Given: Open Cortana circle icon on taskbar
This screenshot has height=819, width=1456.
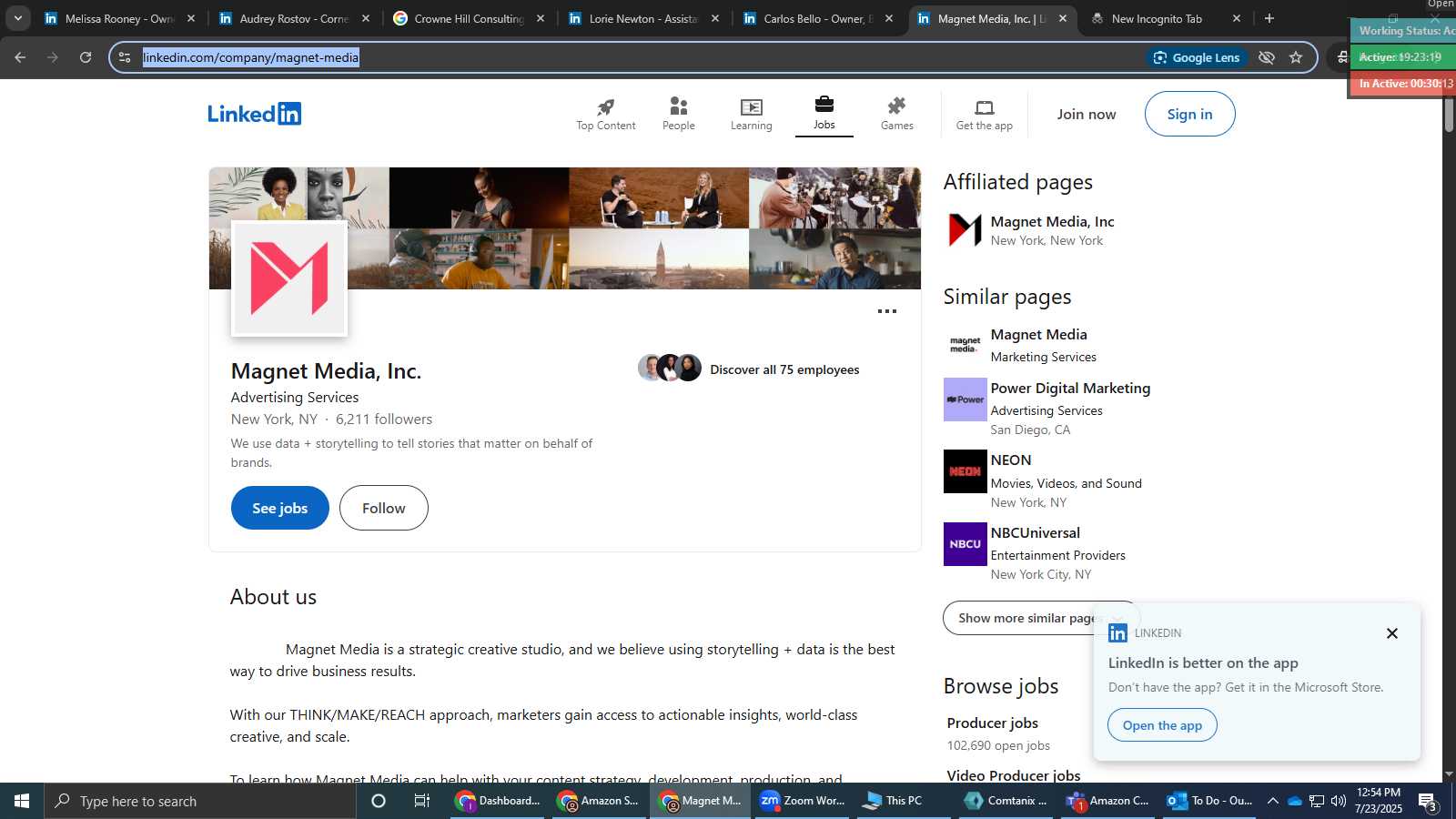Looking at the screenshot, I should (x=379, y=801).
